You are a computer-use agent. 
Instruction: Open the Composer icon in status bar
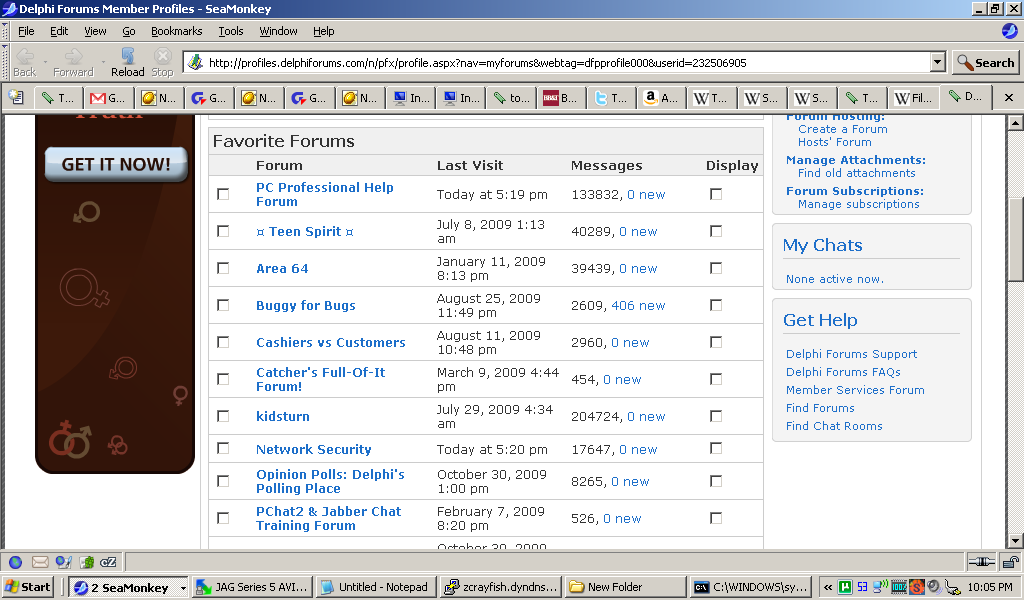pyautogui.click(x=64, y=562)
